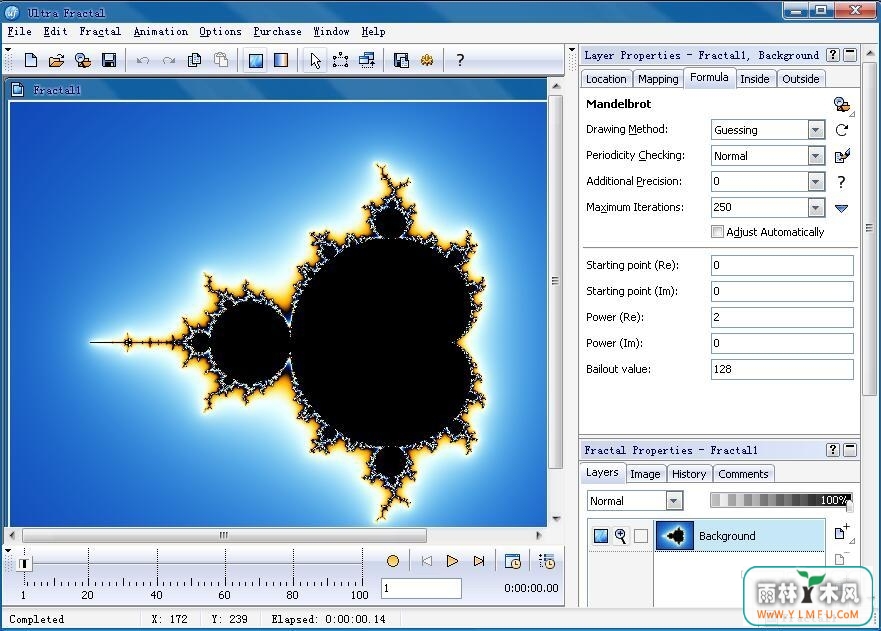Toggle Background layer editable magnifier icon

click(x=620, y=536)
